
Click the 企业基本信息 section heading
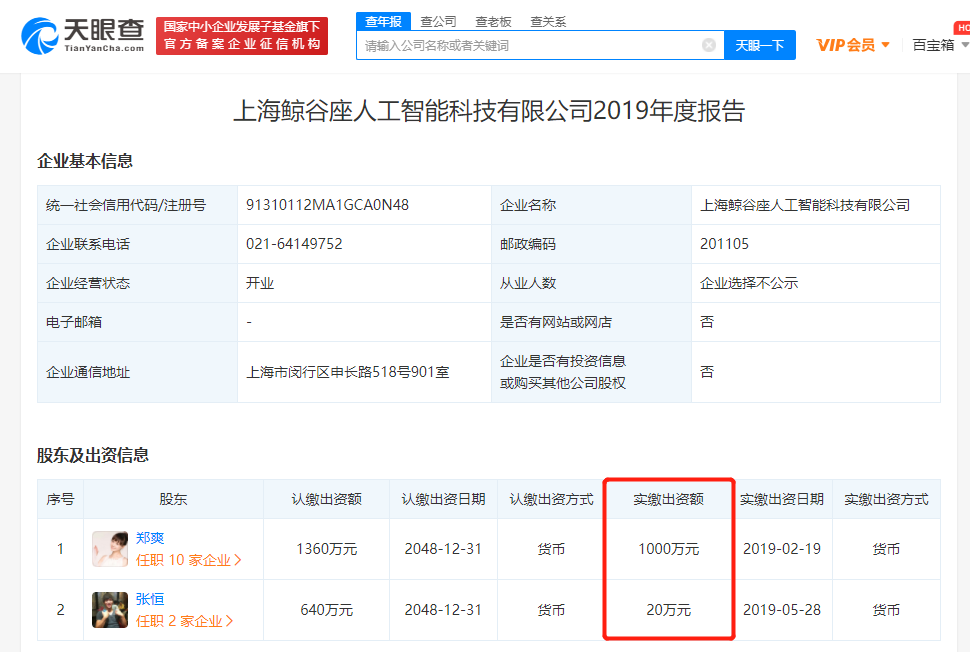tap(85, 161)
